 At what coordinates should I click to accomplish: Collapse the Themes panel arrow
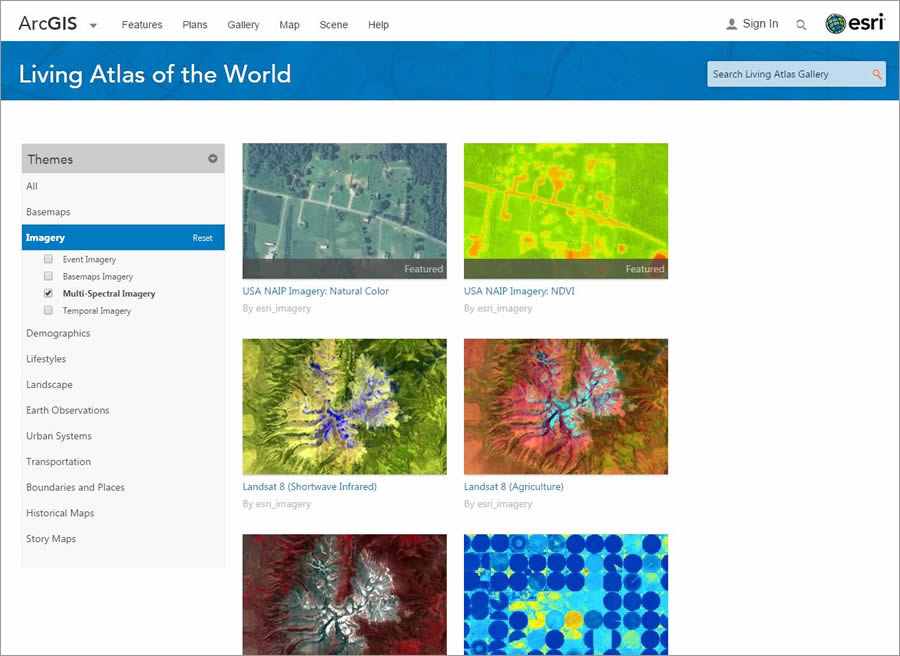click(x=212, y=158)
